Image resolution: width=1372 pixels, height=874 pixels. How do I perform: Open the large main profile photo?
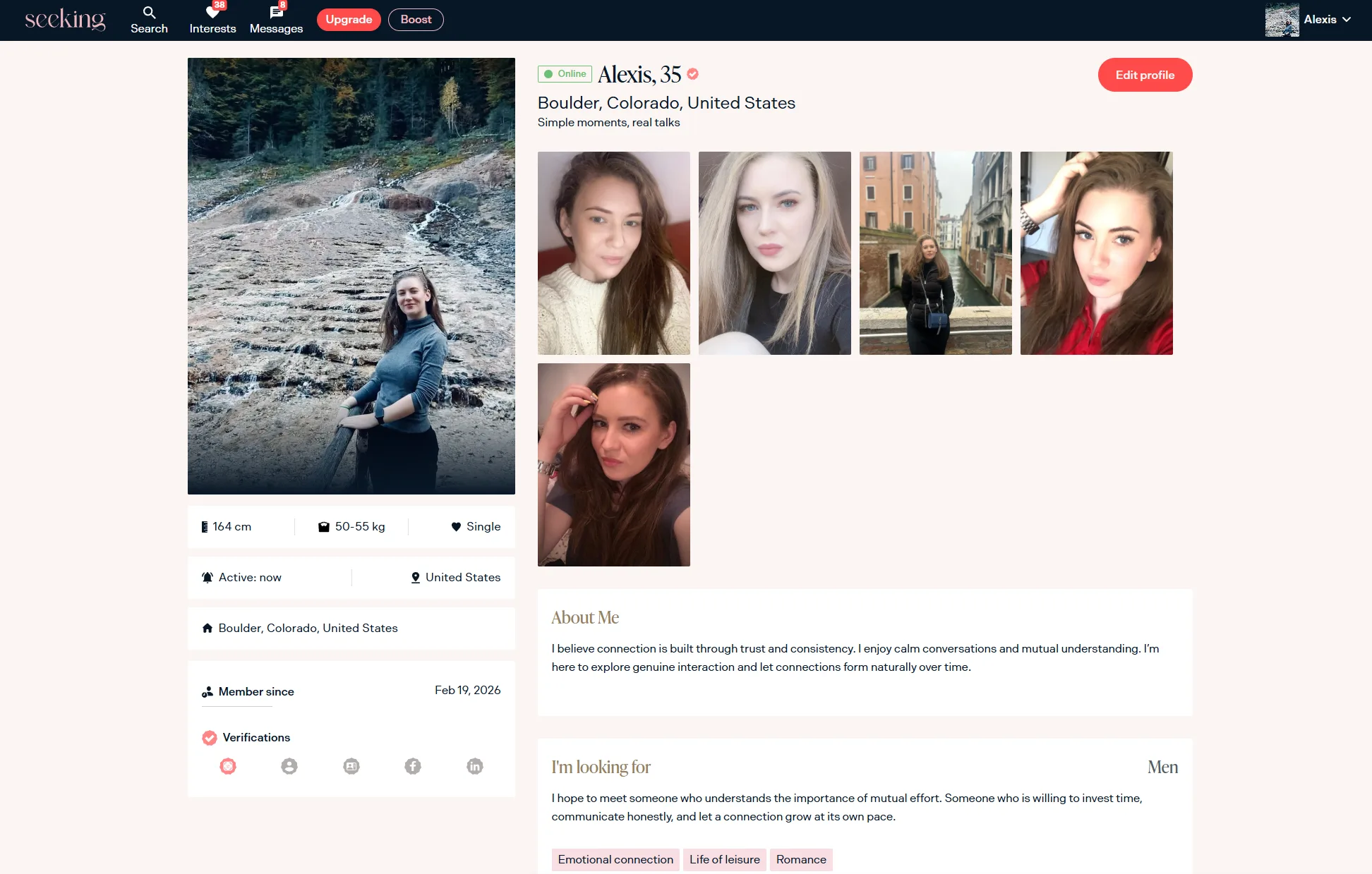pyautogui.click(x=351, y=276)
